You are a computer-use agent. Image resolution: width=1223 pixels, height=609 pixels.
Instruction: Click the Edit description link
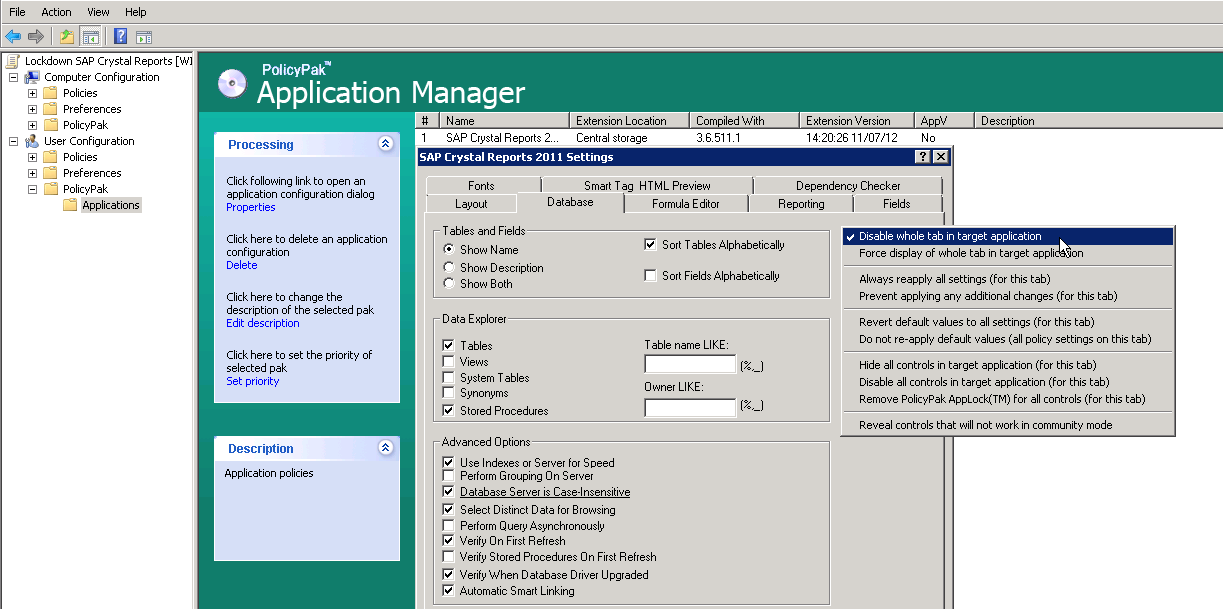(263, 323)
